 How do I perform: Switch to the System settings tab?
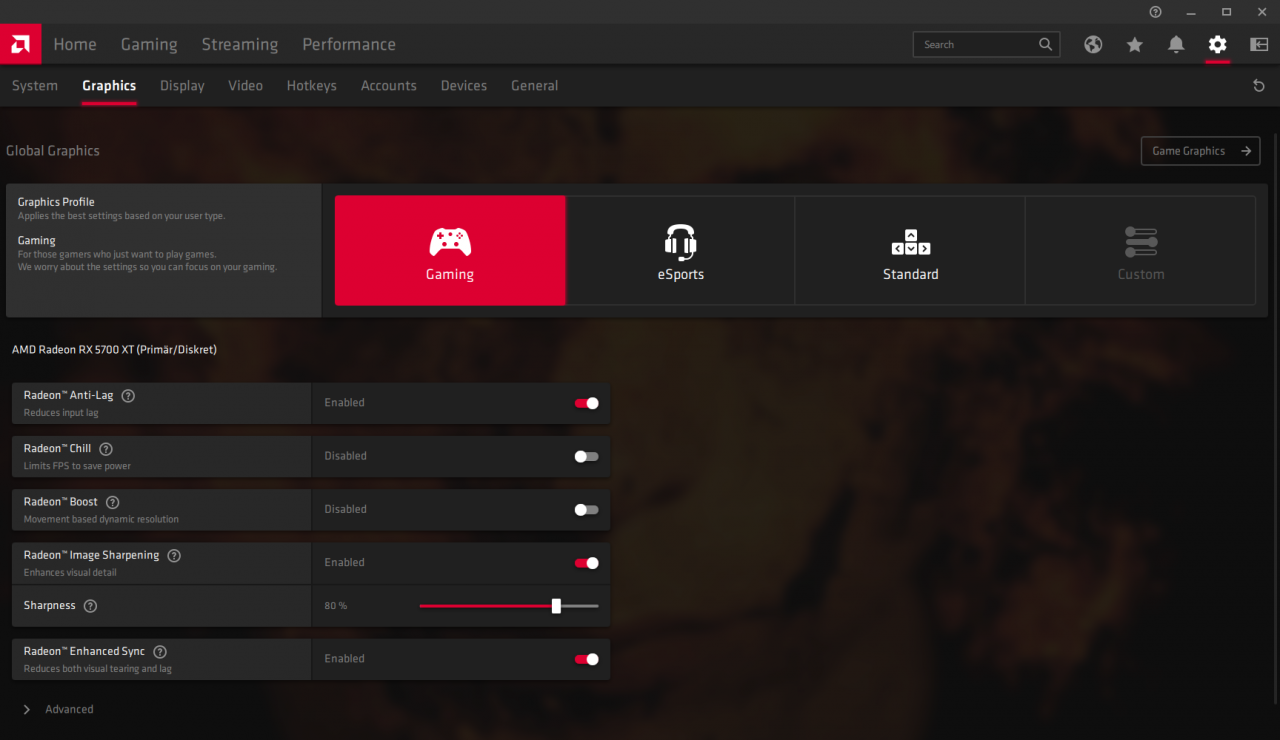pos(35,86)
